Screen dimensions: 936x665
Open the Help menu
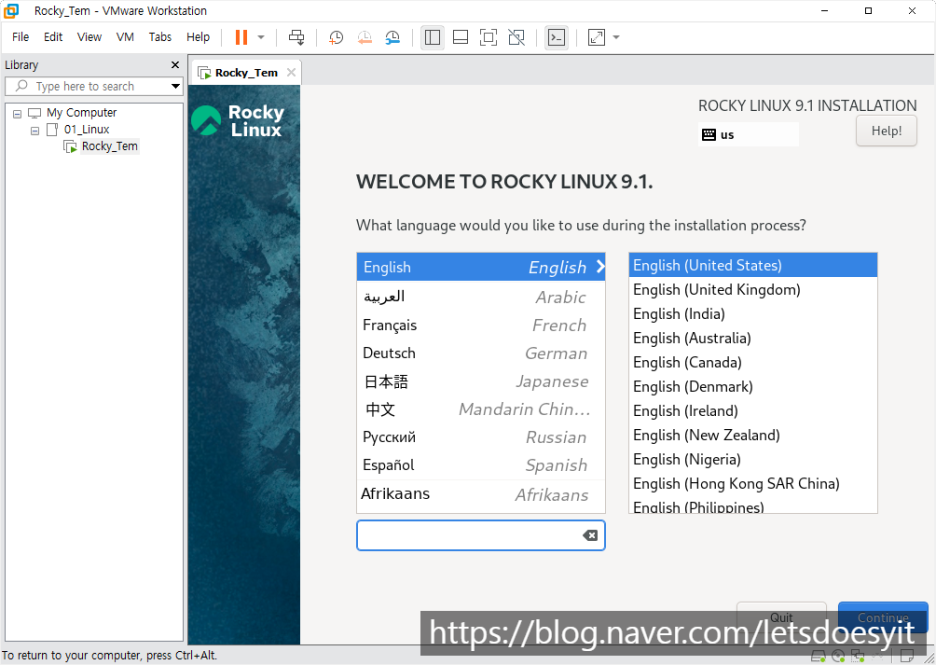coord(198,37)
